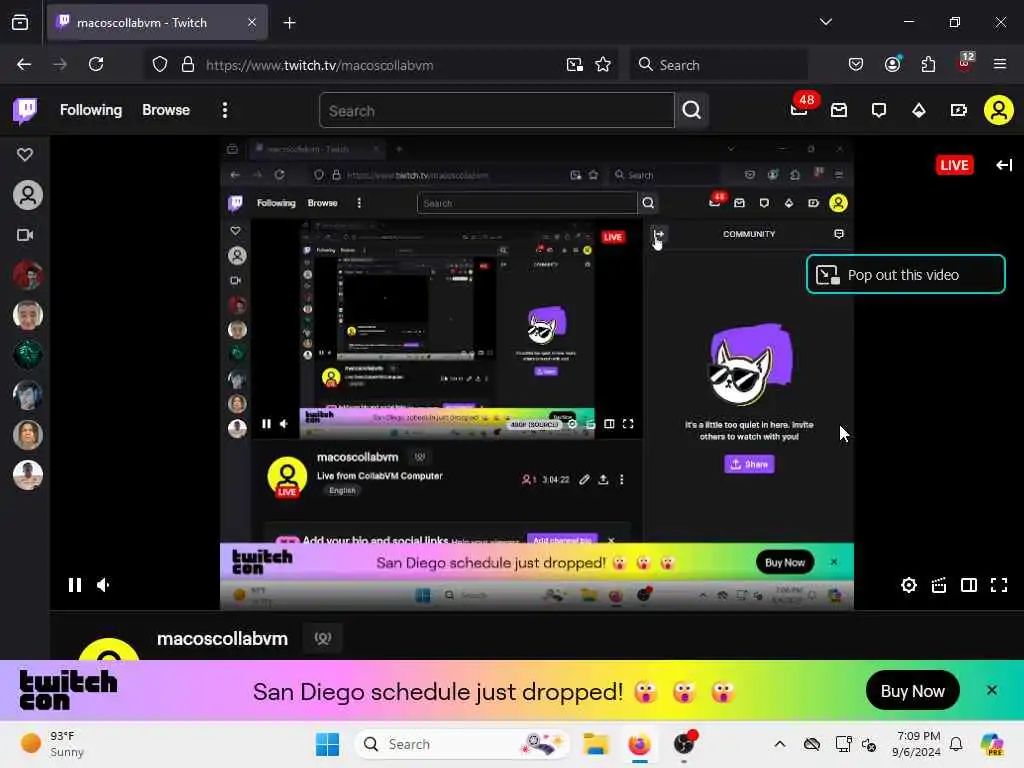This screenshot has width=1024, height=768.
Task: Open the clock showing 7:09 PM
Action: (x=918, y=744)
